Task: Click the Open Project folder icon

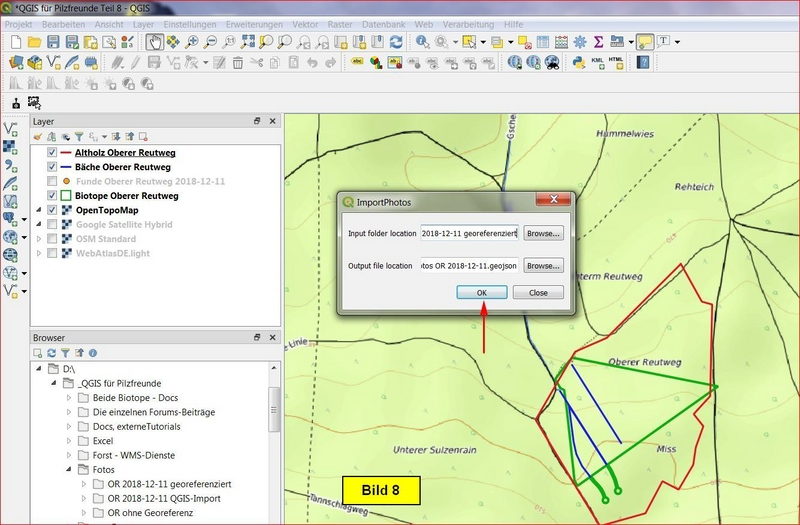Action: click(x=34, y=42)
